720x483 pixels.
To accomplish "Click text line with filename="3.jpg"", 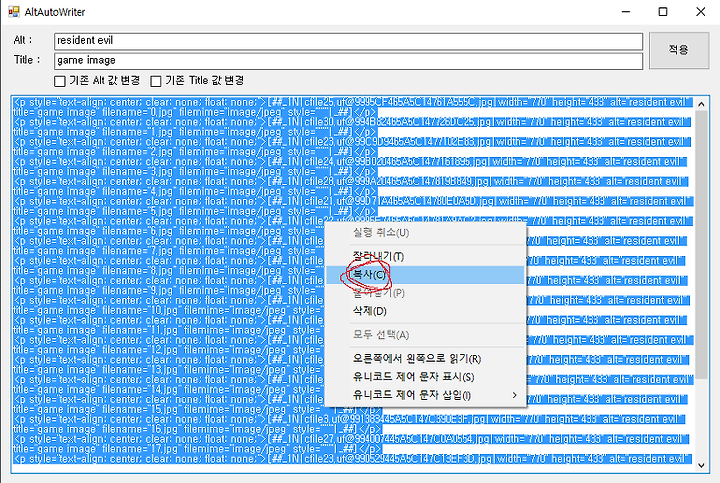I will point(194,172).
